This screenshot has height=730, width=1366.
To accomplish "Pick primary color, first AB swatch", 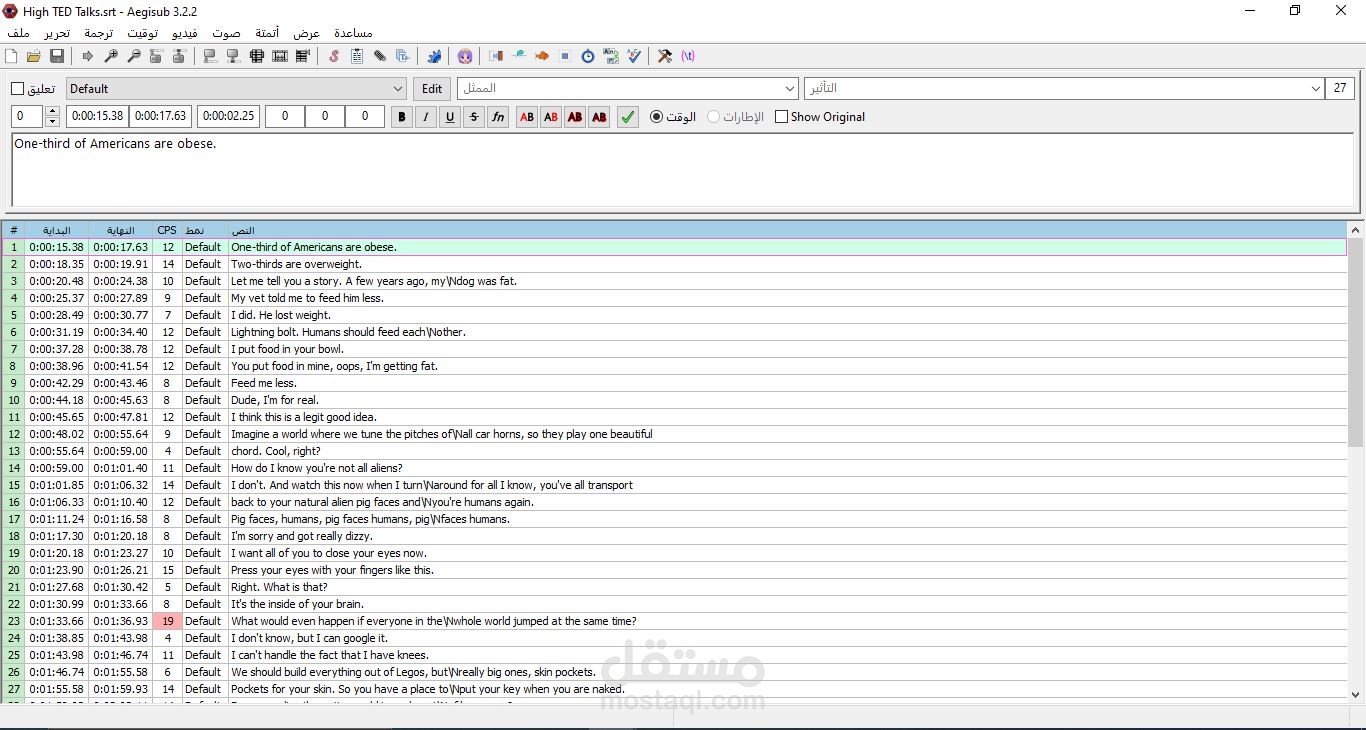I will (x=527, y=117).
